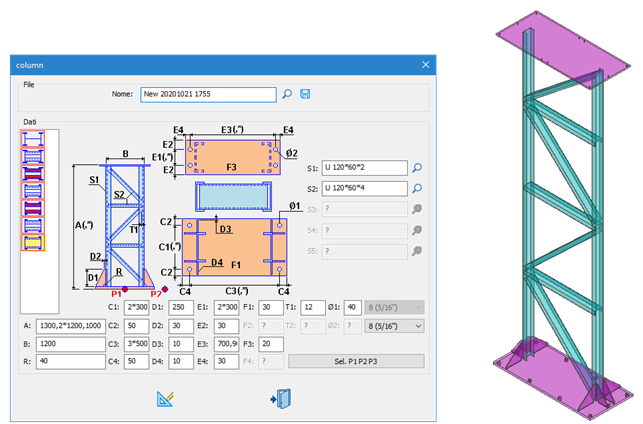This screenshot has width=643, height=424.
Task: Click the search icon next to Nome field
Action: [x=287, y=94]
